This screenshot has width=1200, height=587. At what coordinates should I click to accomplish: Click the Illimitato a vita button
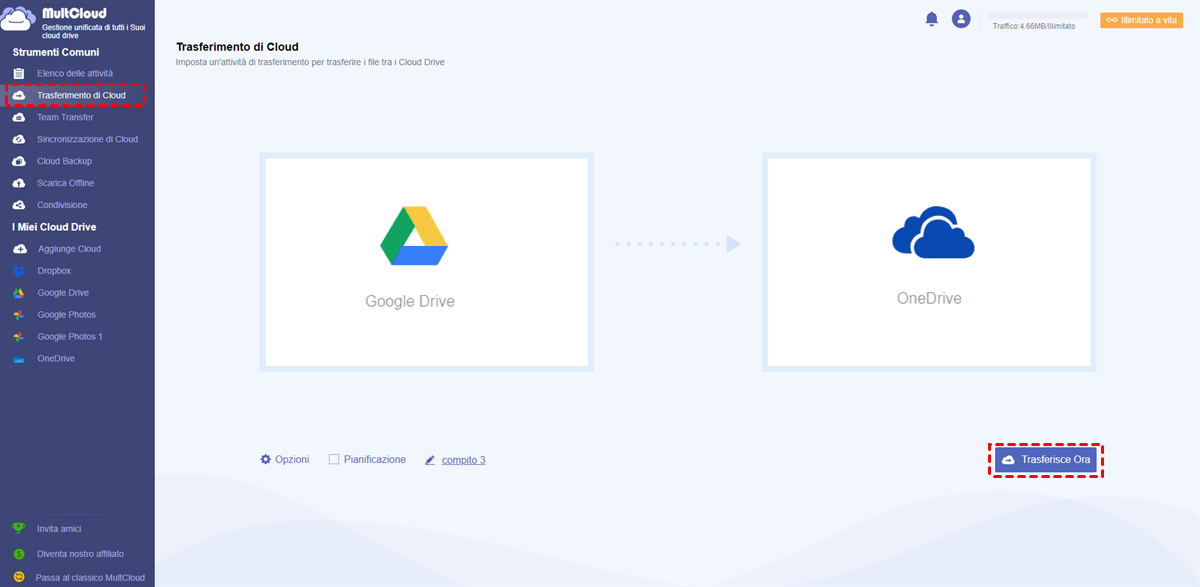pos(1141,20)
